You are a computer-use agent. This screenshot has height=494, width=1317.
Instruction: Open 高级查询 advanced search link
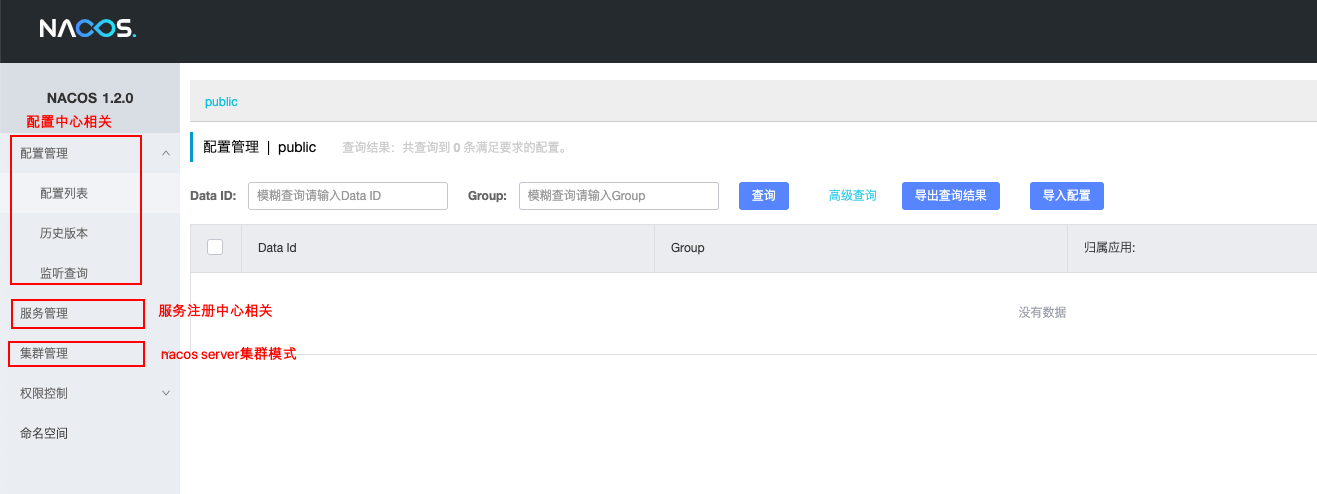tap(852, 196)
